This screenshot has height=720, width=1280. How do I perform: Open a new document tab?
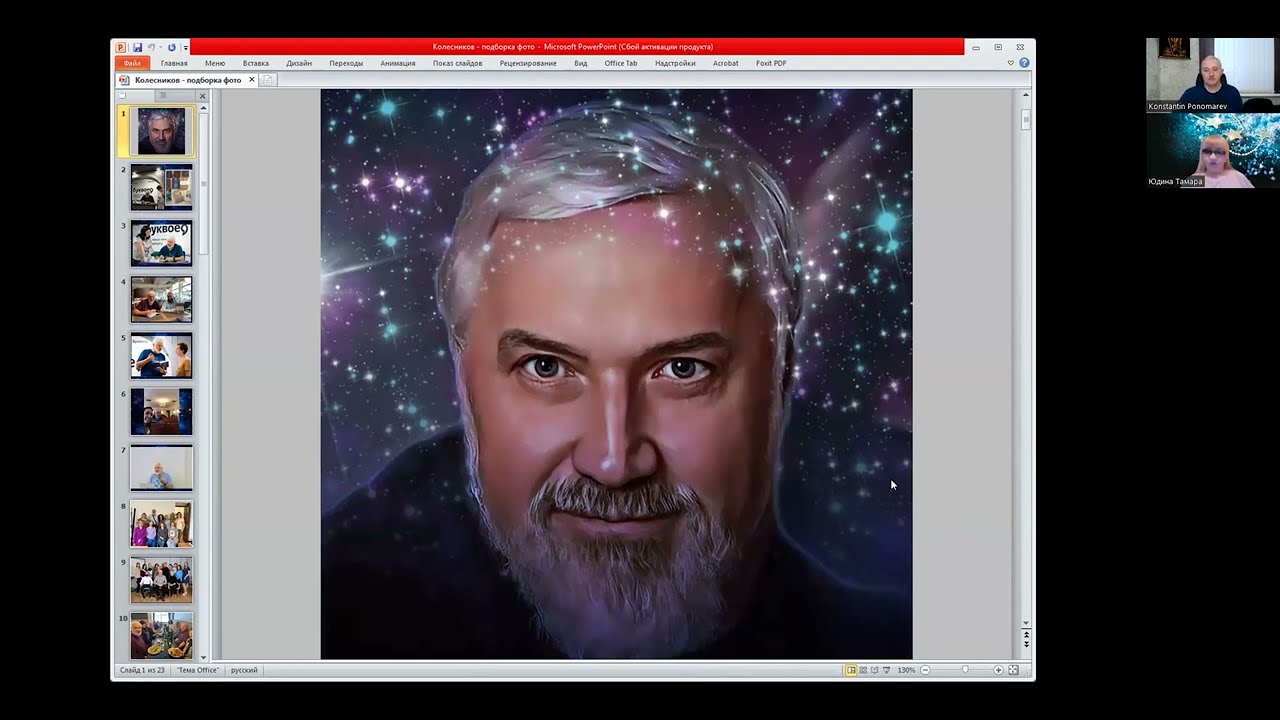(x=268, y=80)
